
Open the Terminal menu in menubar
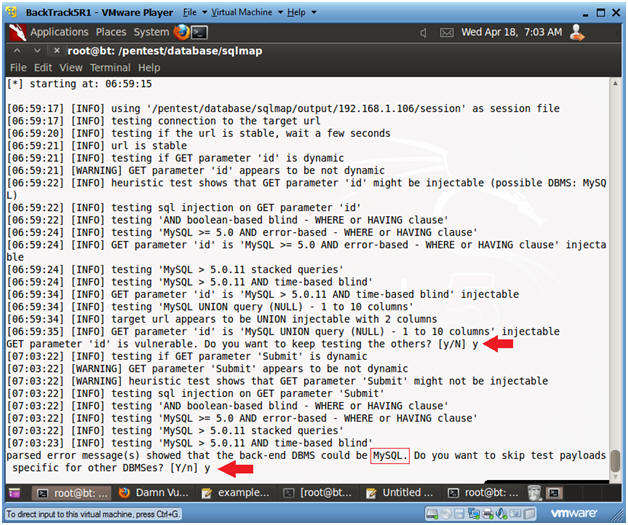click(110, 68)
